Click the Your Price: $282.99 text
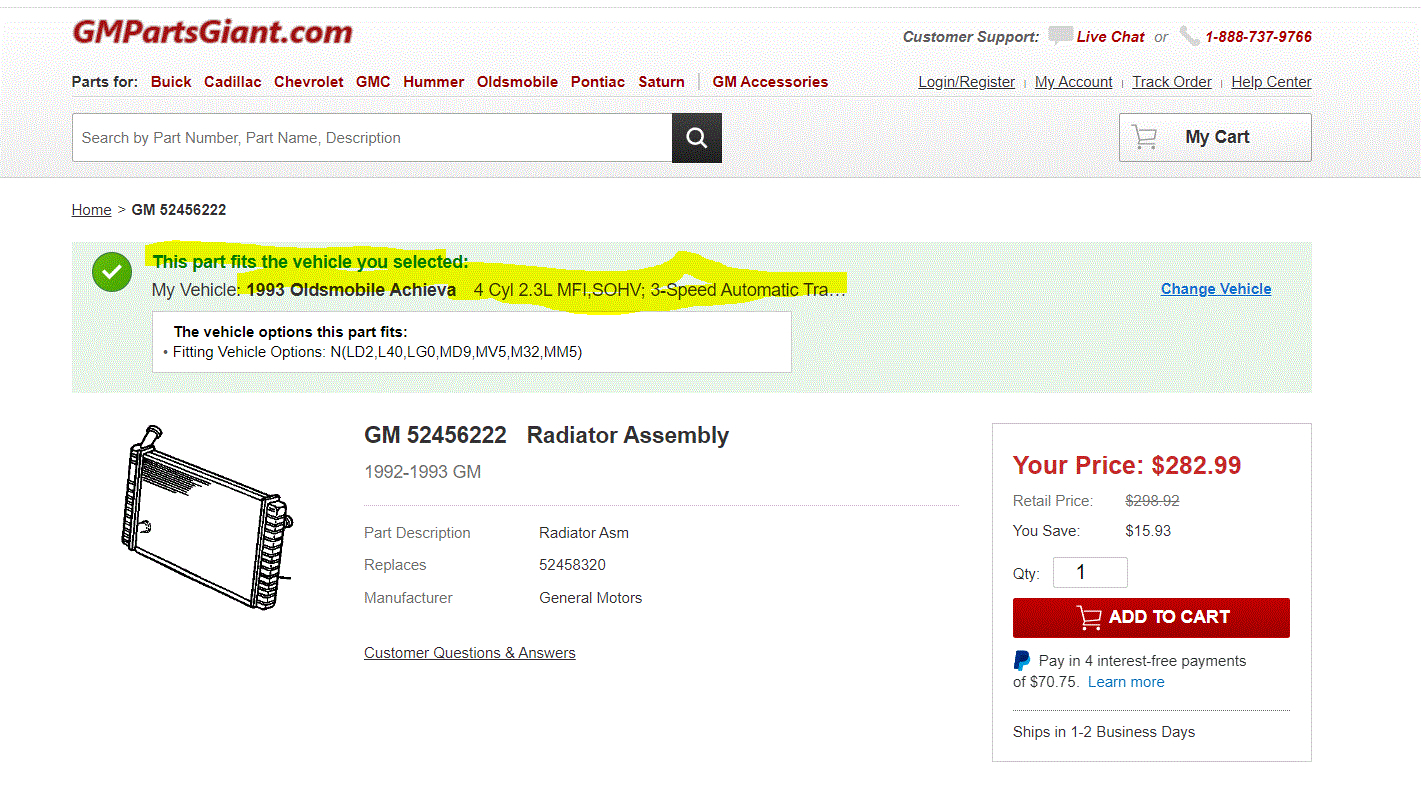Image resolution: width=1421 pixels, height=795 pixels. [1127, 465]
